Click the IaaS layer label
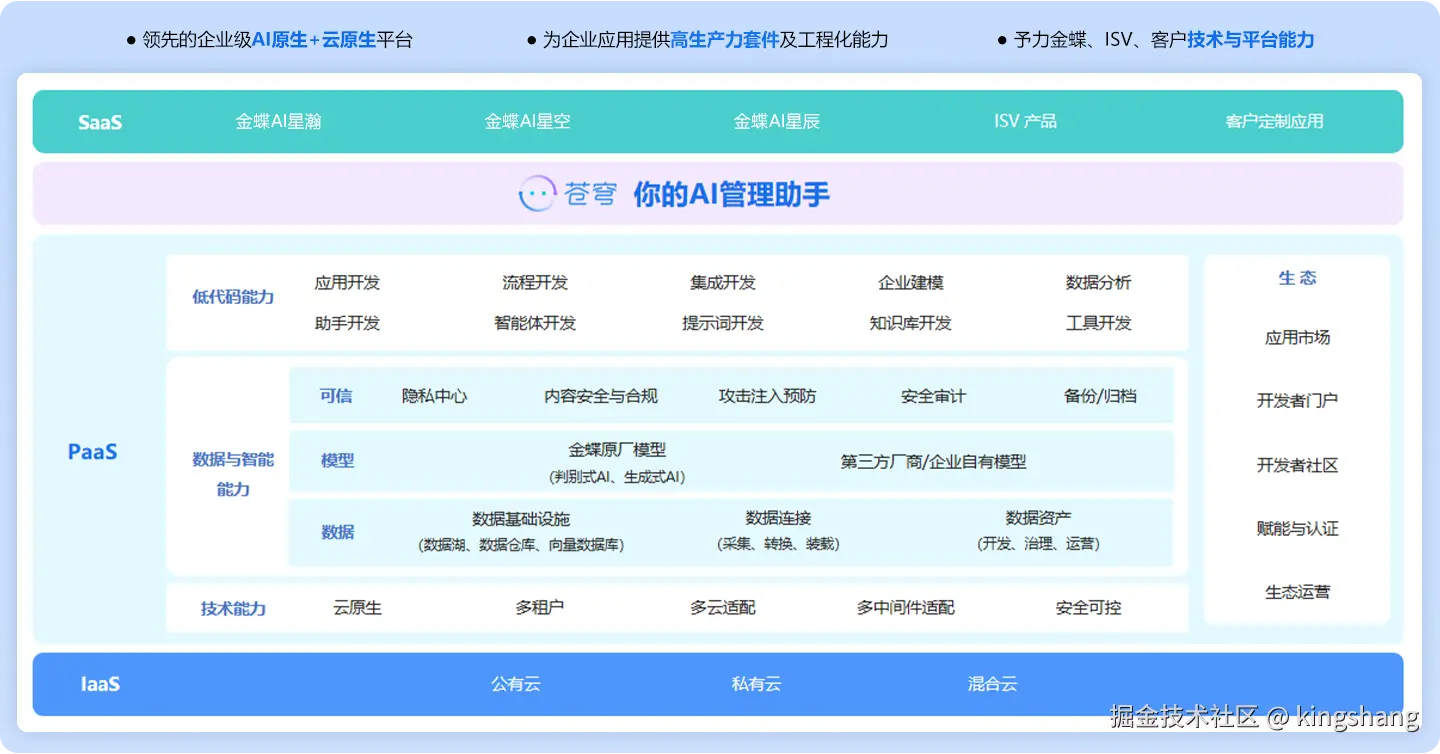This screenshot has height=754, width=1440. tap(100, 685)
